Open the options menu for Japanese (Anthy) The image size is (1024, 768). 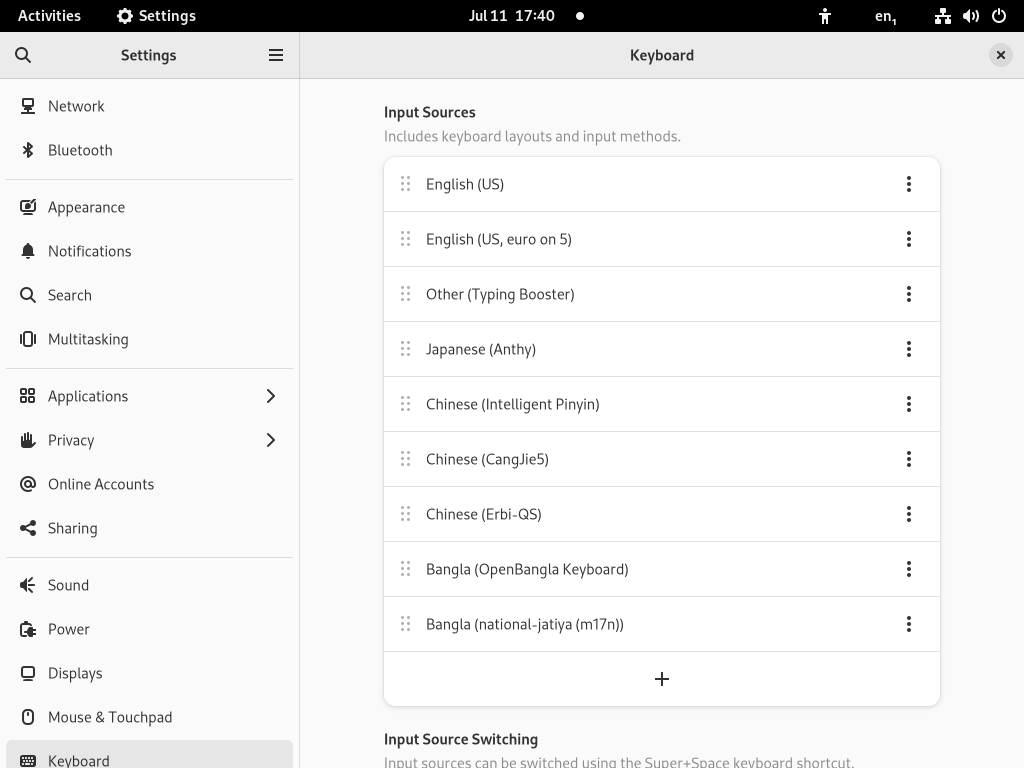(909, 349)
